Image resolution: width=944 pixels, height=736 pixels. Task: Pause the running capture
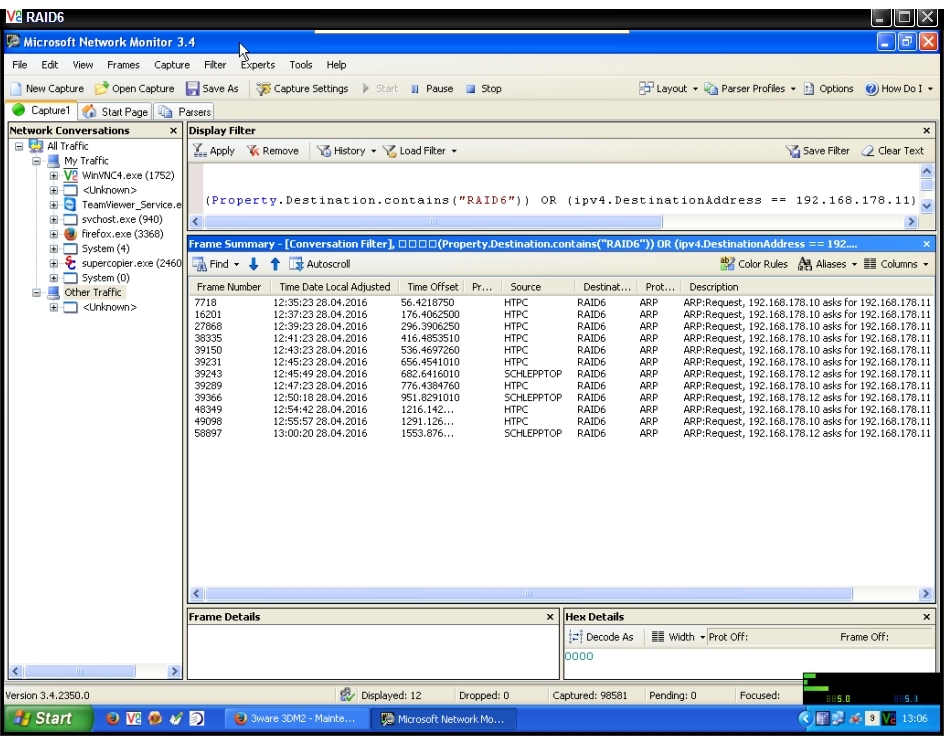pyautogui.click(x=432, y=88)
